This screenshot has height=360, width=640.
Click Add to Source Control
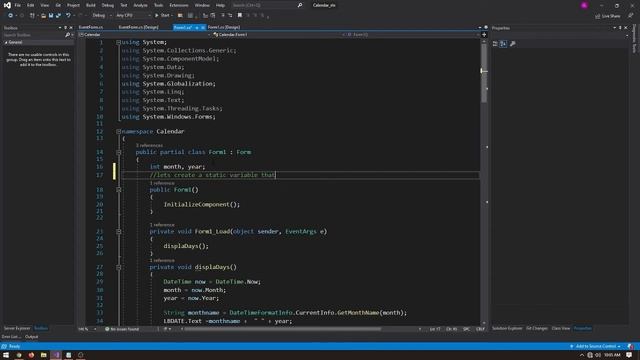click(596, 346)
